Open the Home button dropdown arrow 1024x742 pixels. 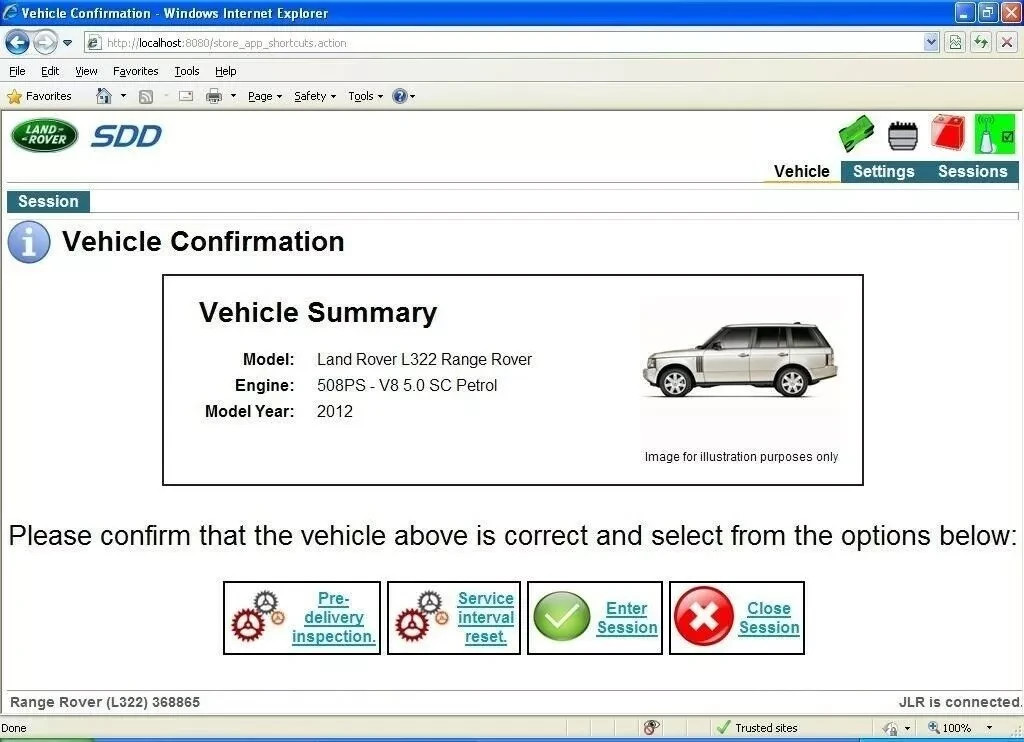[123, 96]
